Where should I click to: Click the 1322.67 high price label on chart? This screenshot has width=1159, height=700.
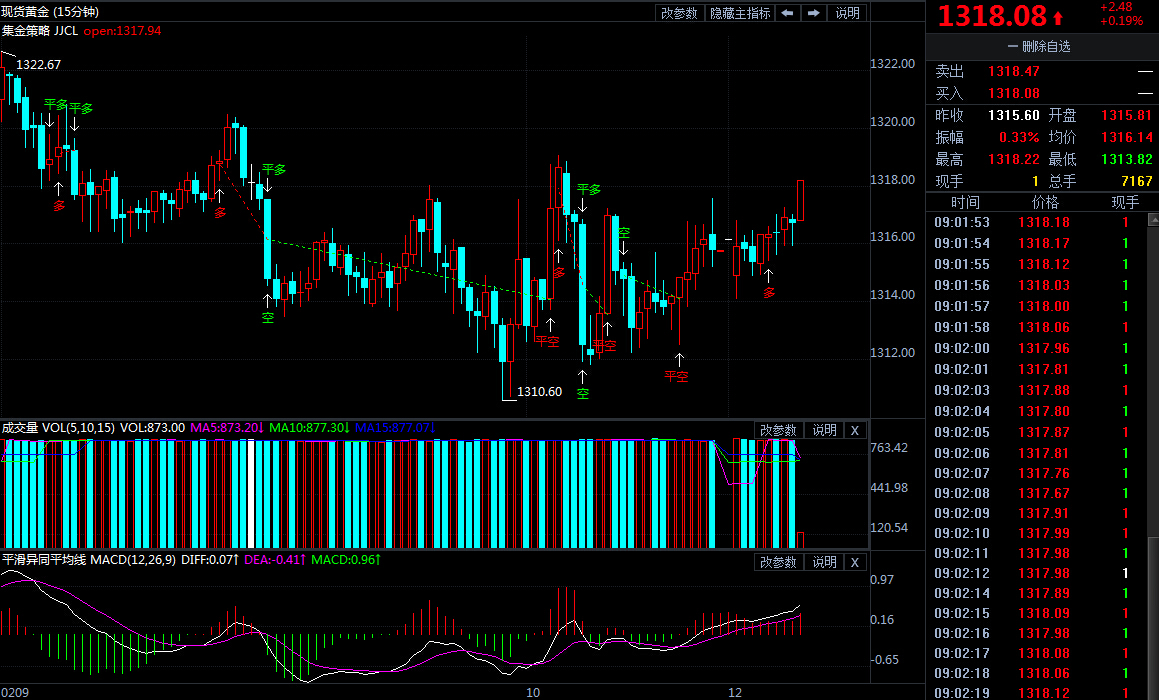click(38, 65)
